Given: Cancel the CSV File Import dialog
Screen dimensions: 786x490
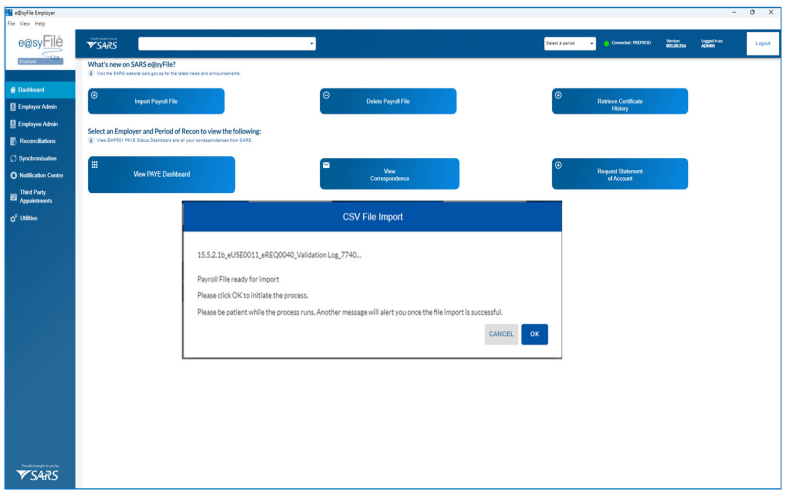Looking at the screenshot, I should (501, 333).
